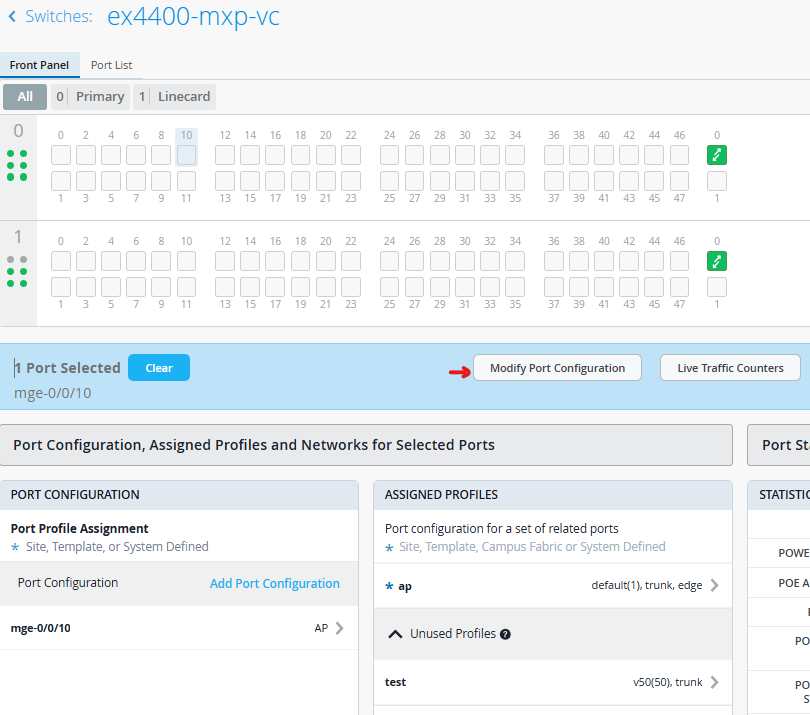This screenshot has height=715, width=810.
Task: Clear the selected port
Action: (x=159, y=368)
